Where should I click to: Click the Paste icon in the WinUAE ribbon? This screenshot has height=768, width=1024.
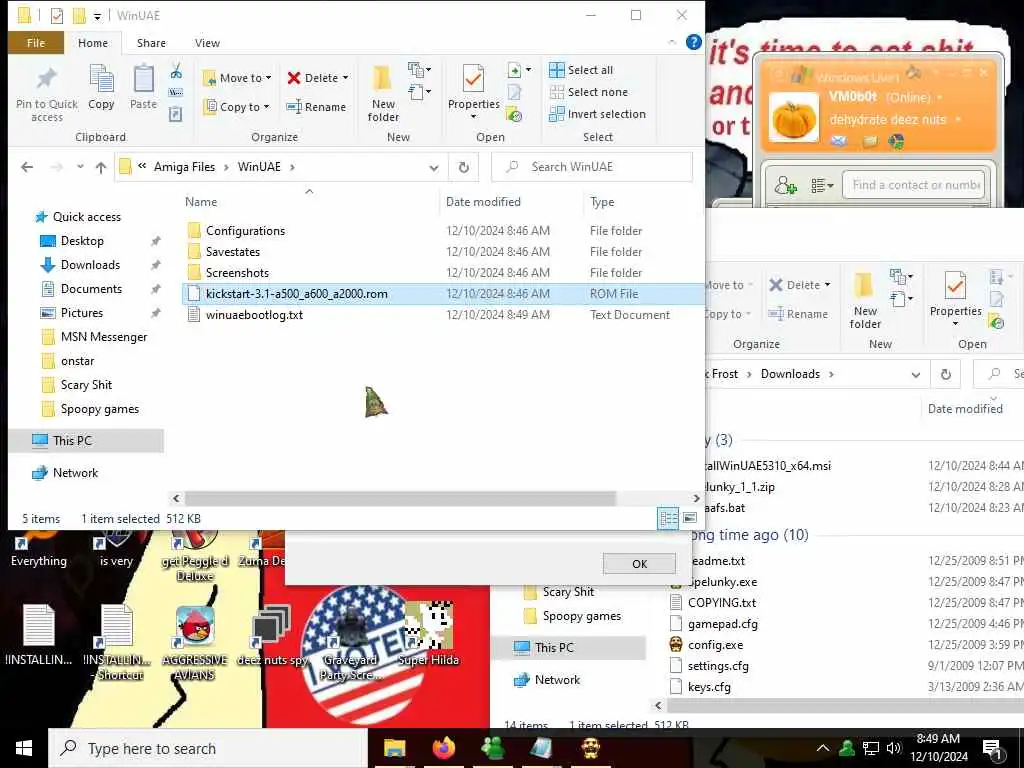(x=143, y=80)
